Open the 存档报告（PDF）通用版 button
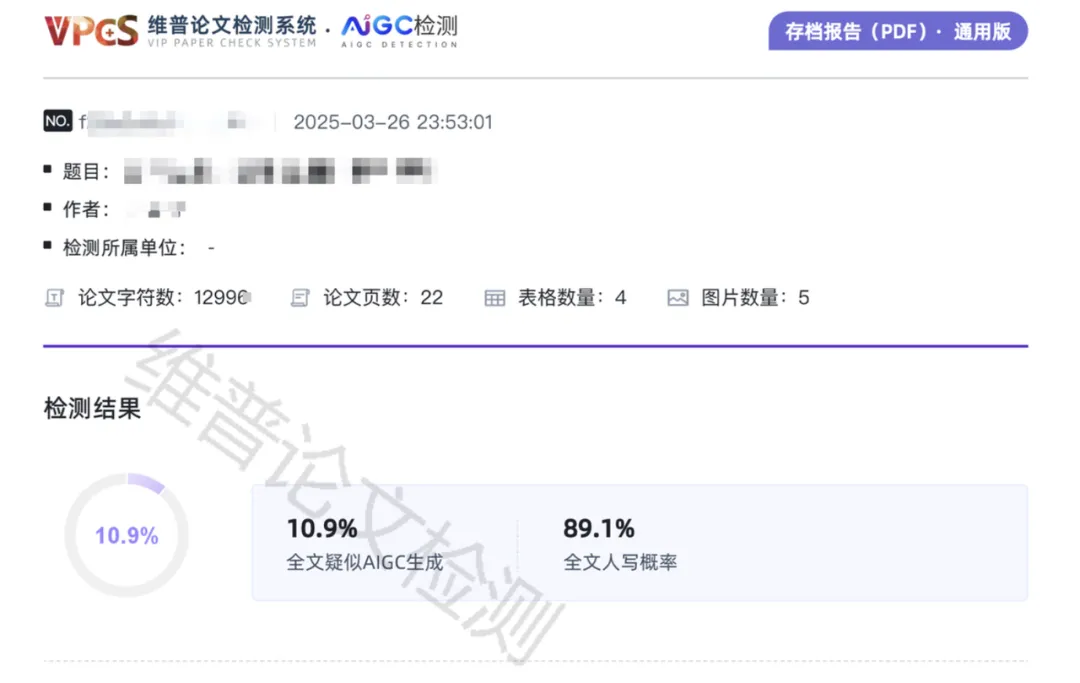 pos(897,31)
